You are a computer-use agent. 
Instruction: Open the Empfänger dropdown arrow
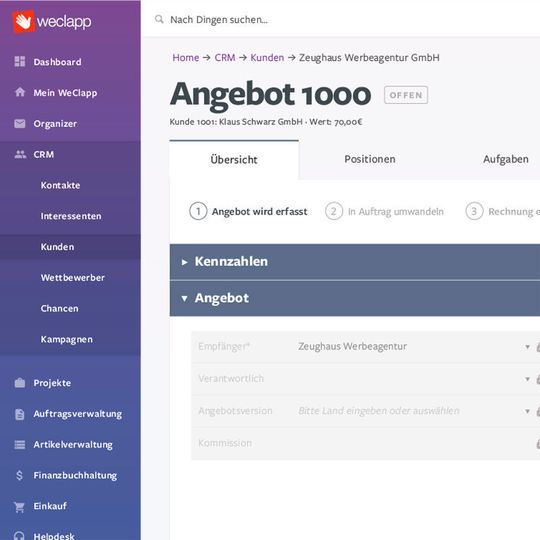click(x=527, y=346)
